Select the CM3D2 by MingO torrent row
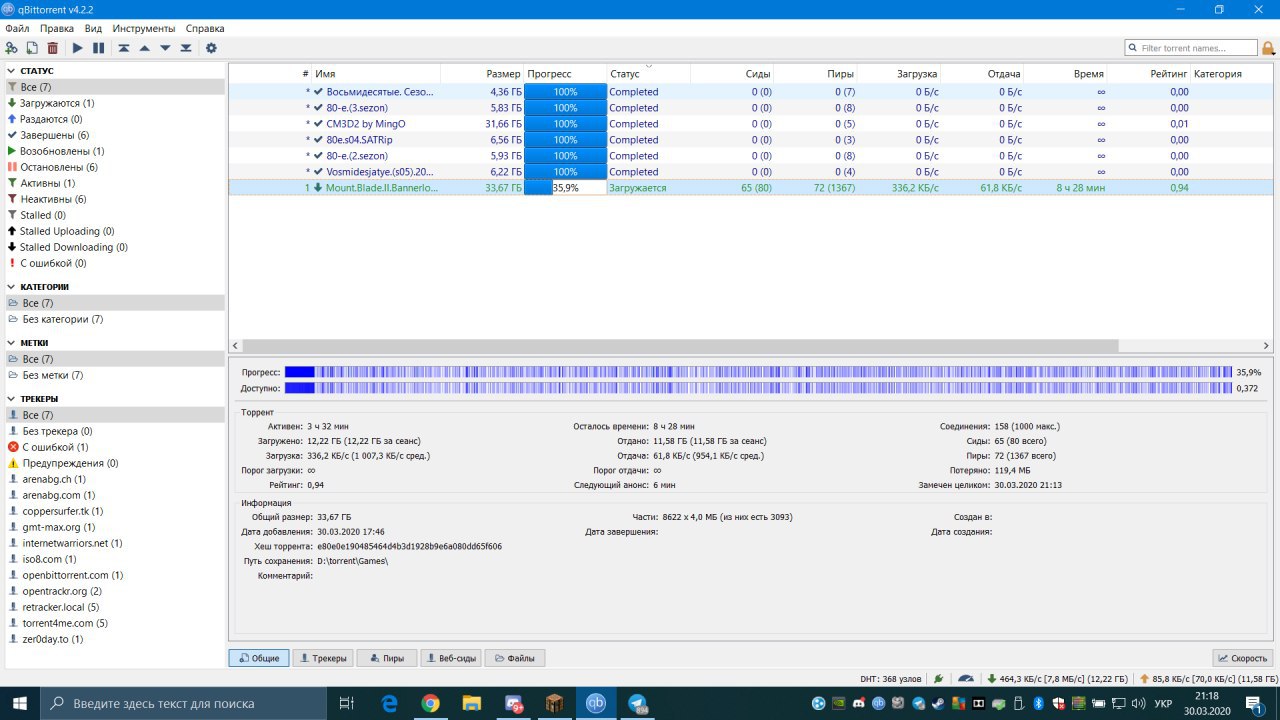Viewport: 1280px width, 720px height. [750, 124]
